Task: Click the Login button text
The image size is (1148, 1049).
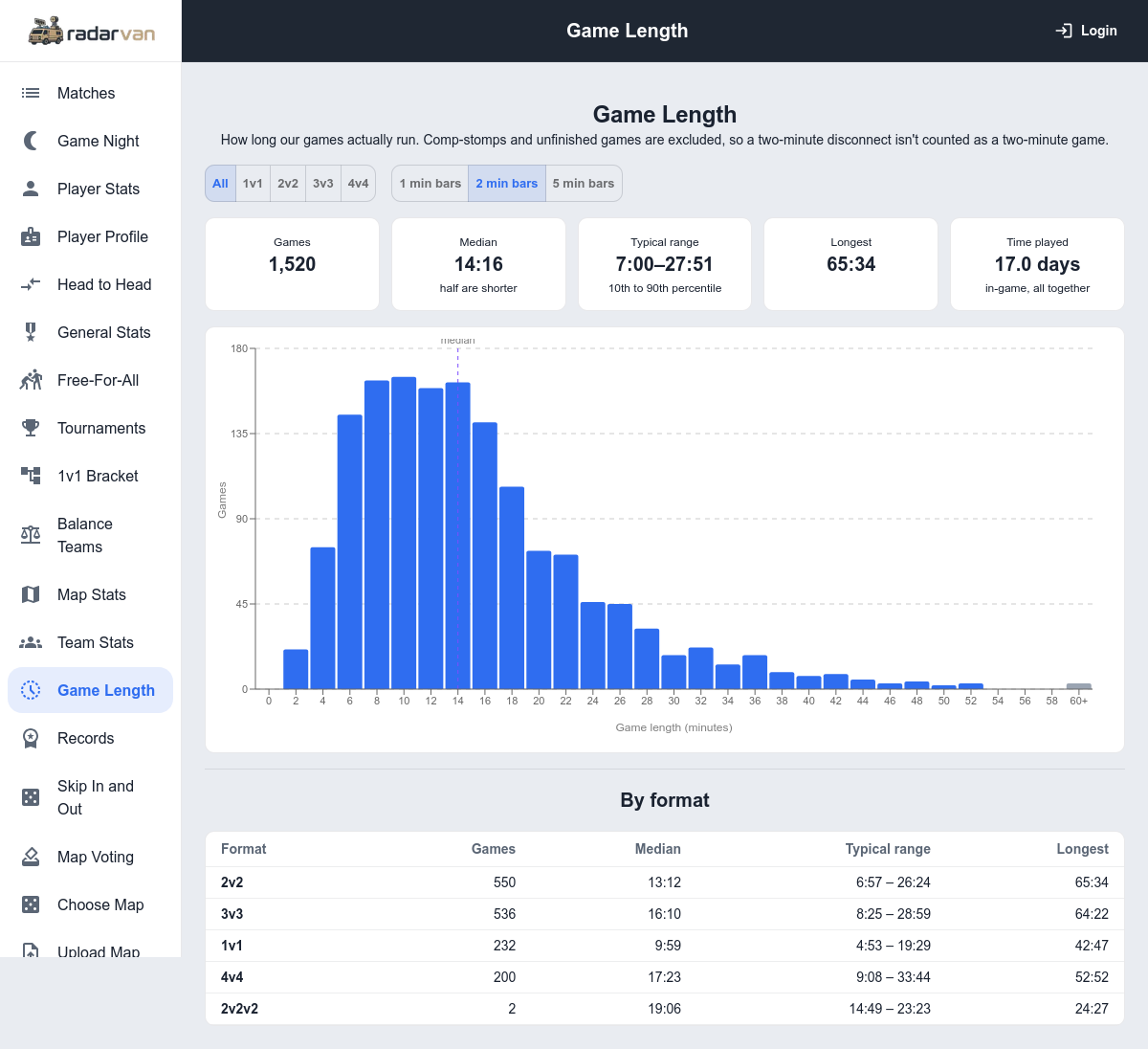Action: pyautogui.click(x=1099, y=31)
